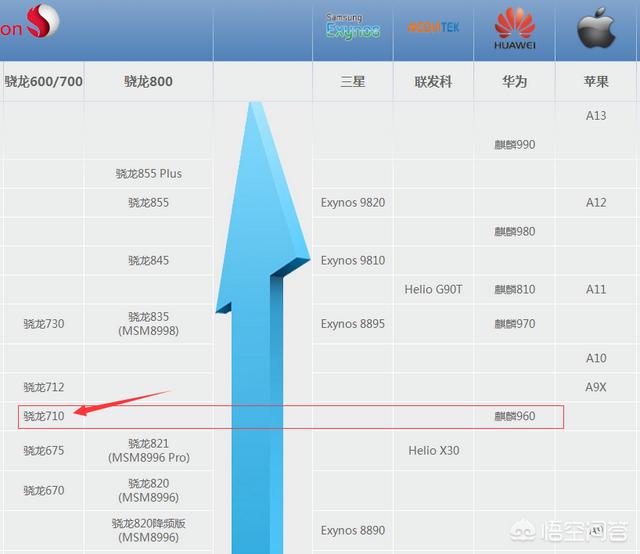Screen dimensions: 640x554
Task: Click the Apple logo
Action: pyautogui.click(x=596, y=27)
